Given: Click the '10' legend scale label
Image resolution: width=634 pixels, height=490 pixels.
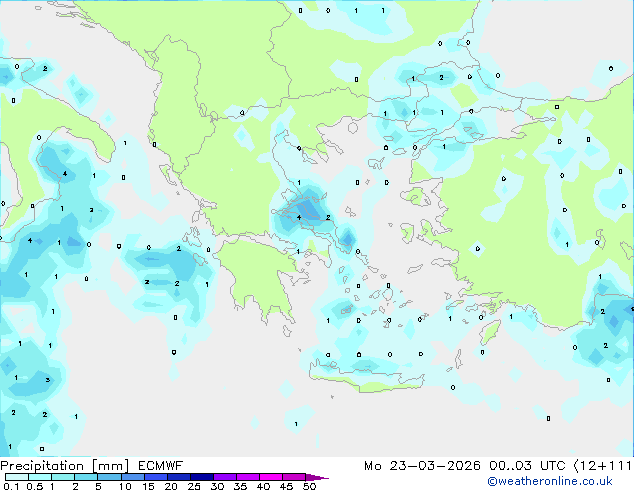Looking at the screenshot, I should [125, 486].
